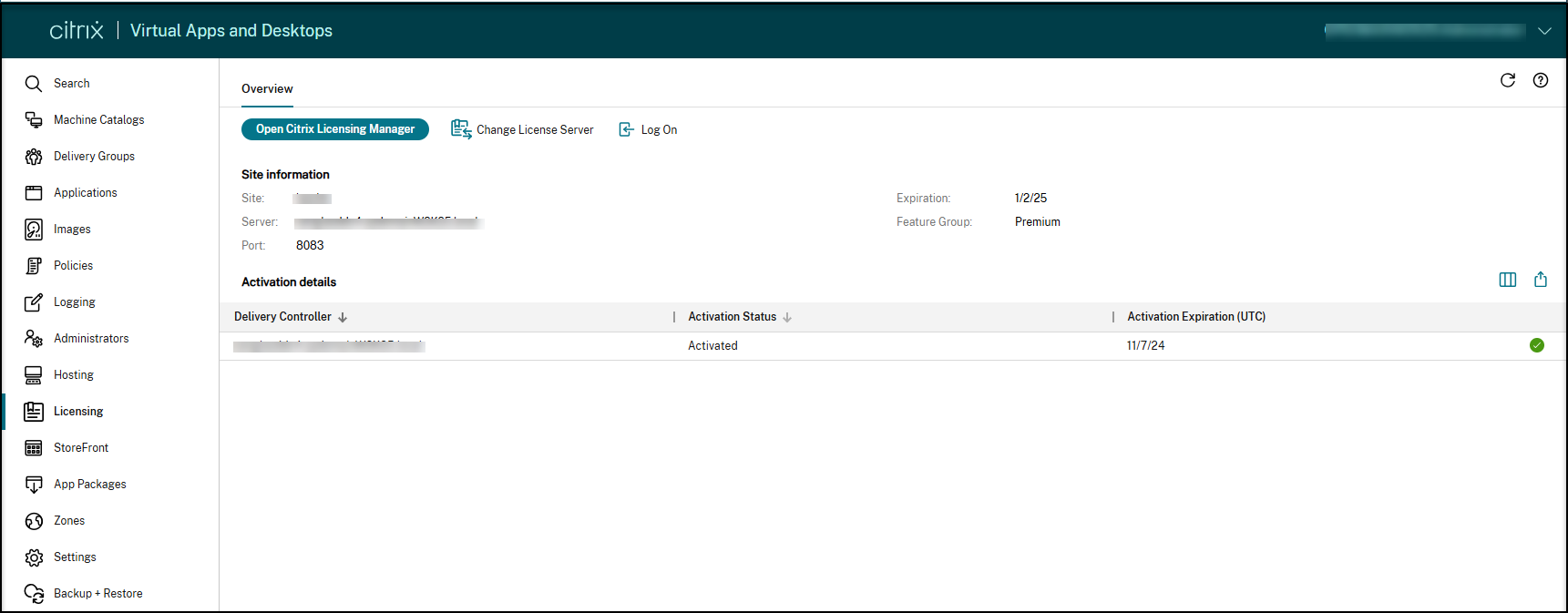
Task: Sort by Delivery Controller column arrow
Action: [x=343, y=317]
